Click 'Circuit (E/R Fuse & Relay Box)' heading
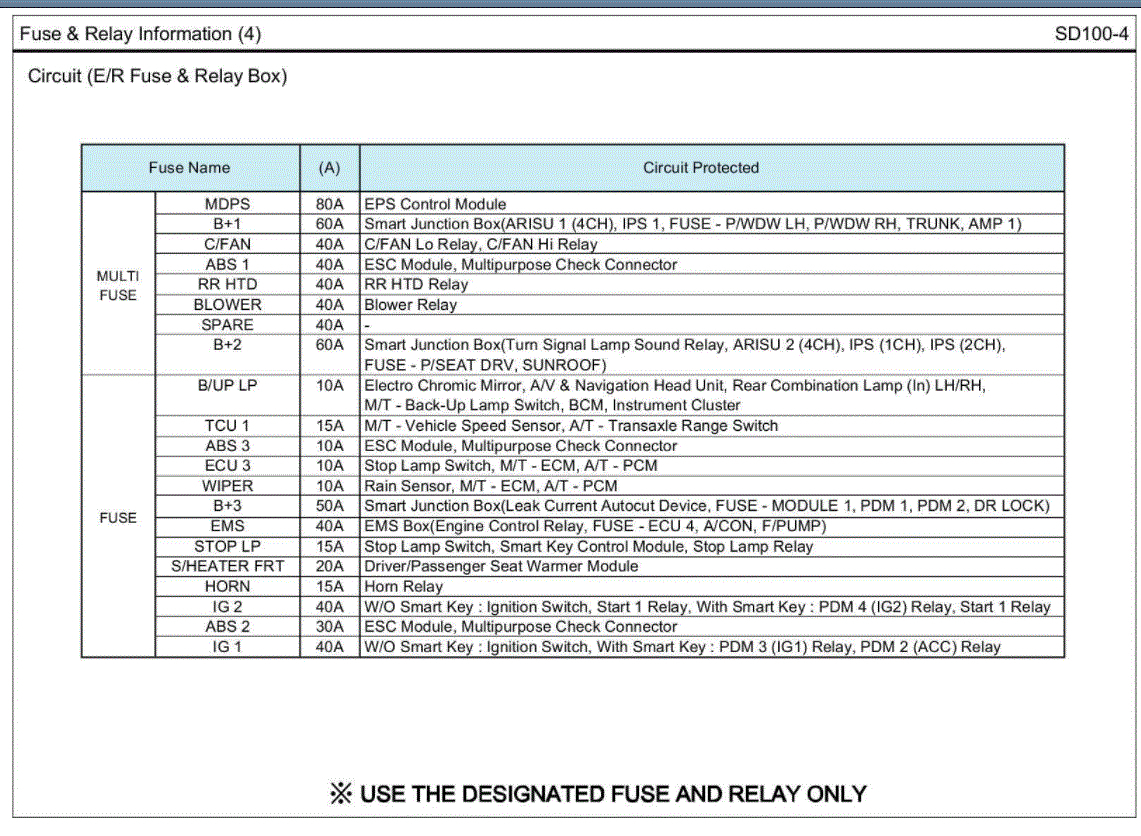Image resolution: width=1141 pixels, height=836 pixels. (x=157, y=76)
